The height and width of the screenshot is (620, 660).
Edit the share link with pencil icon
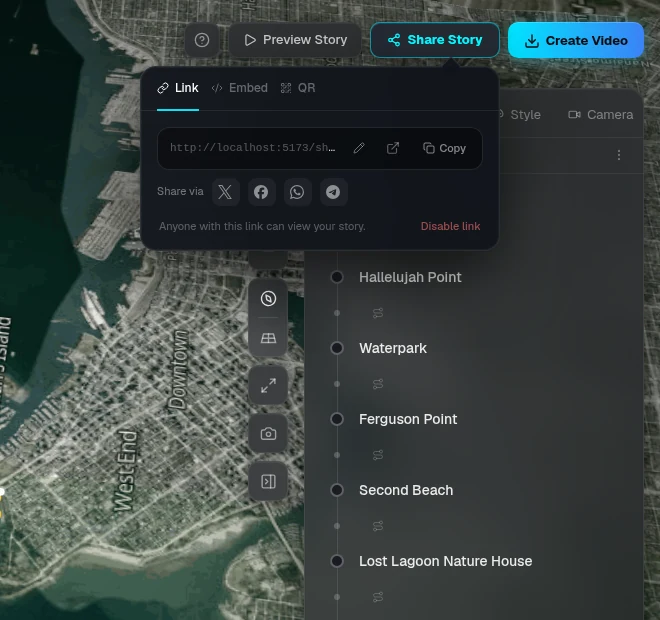click(359, 148)
